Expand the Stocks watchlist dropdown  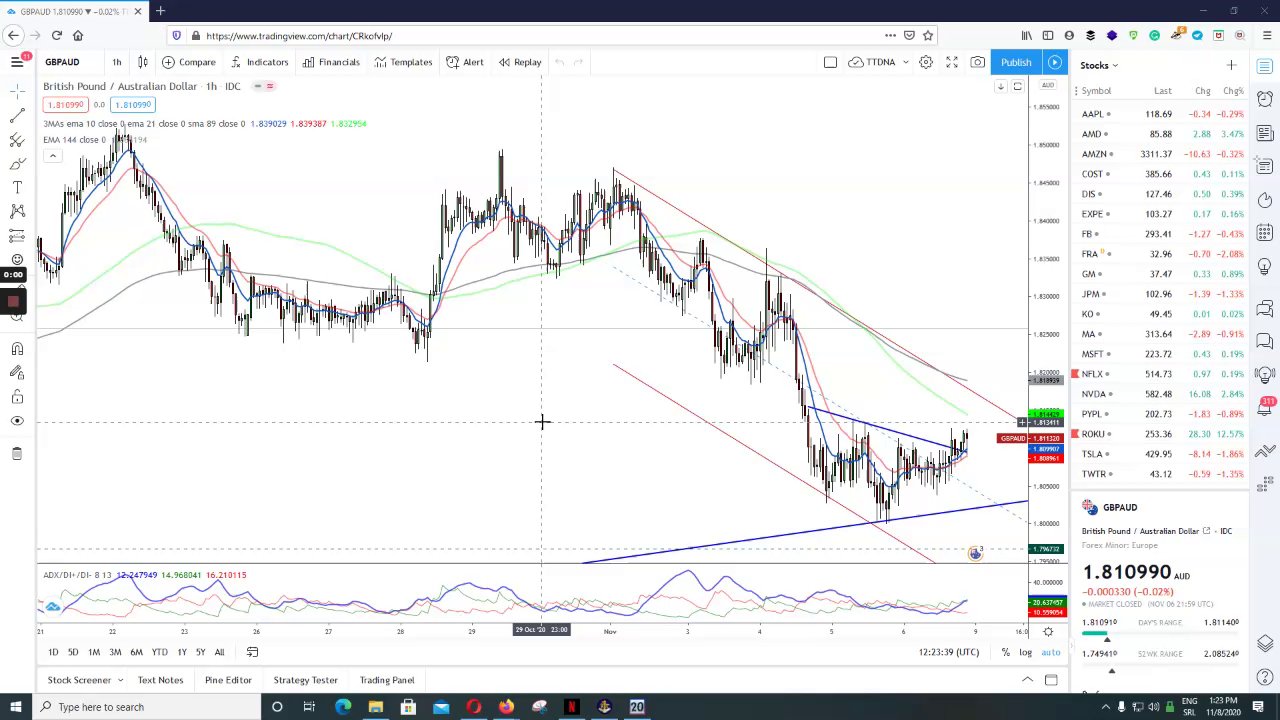[x=1115, y=65]
